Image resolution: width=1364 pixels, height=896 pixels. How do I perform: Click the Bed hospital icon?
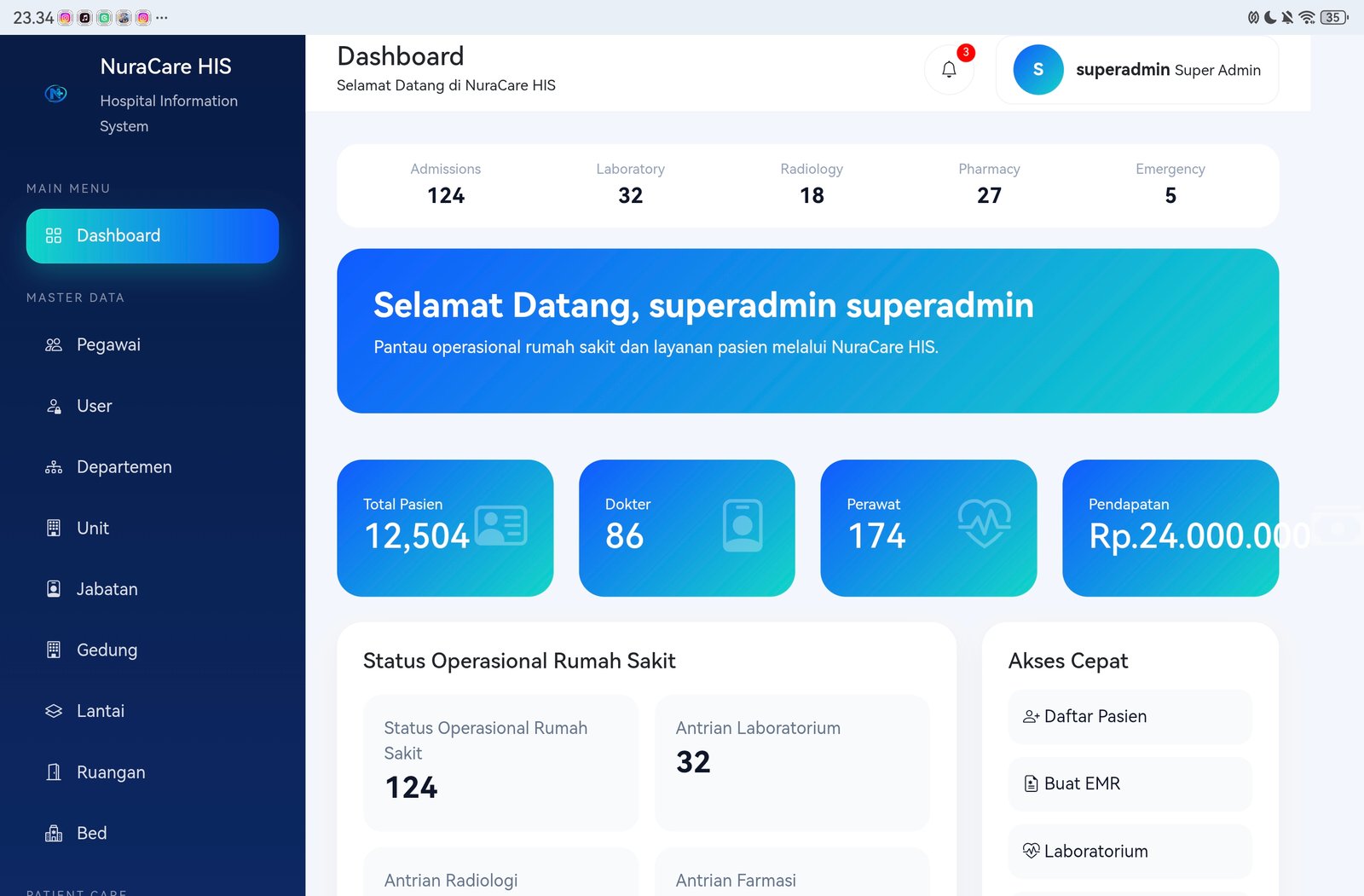click(54, 833)
